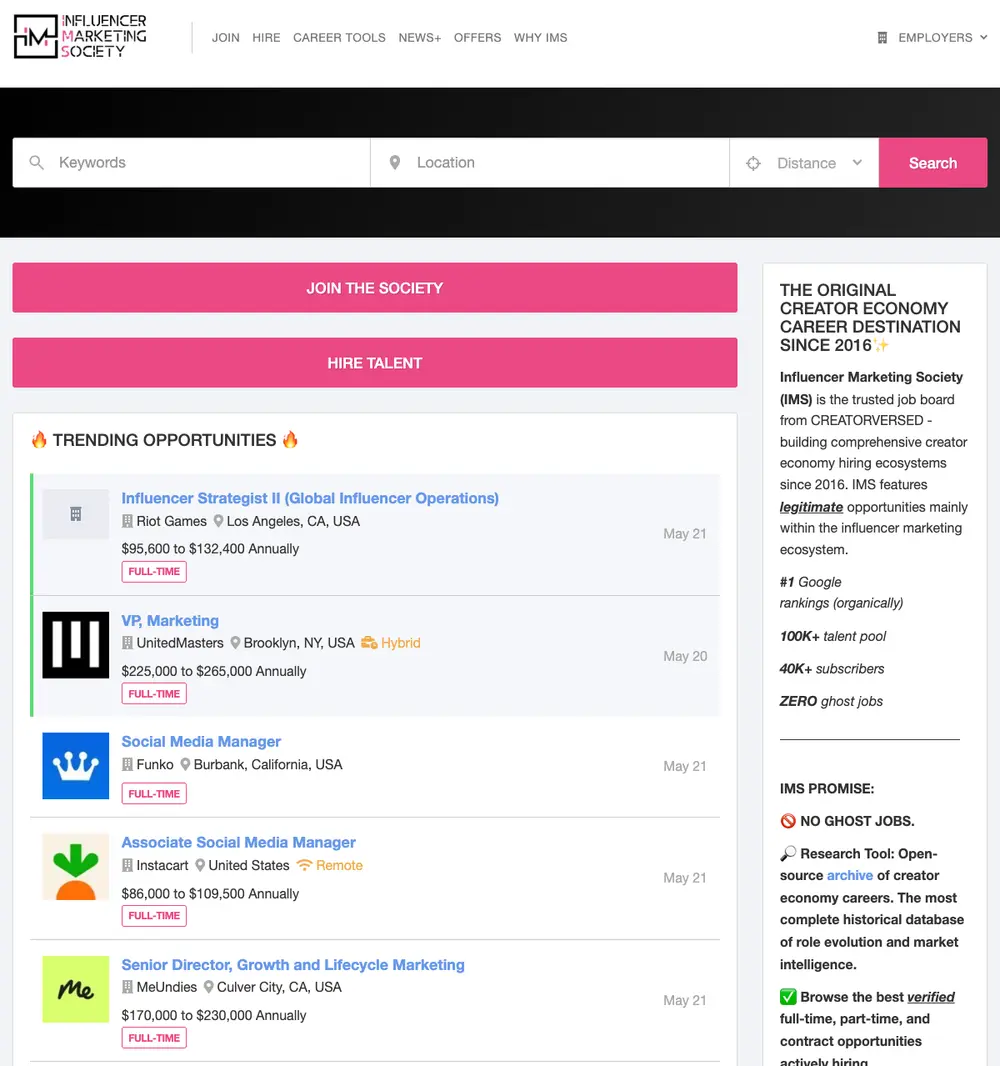This screenshot has width=1000, height=1066.
Task: Open the MeUndies company logo
Action: point(75,989)
